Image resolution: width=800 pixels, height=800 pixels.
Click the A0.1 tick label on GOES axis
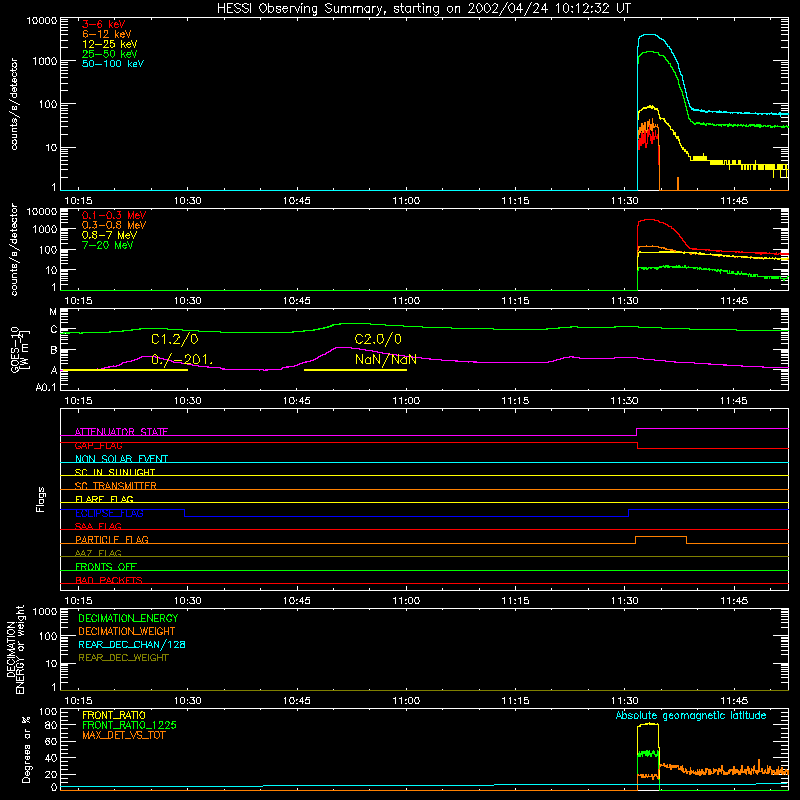pos(46,388)
